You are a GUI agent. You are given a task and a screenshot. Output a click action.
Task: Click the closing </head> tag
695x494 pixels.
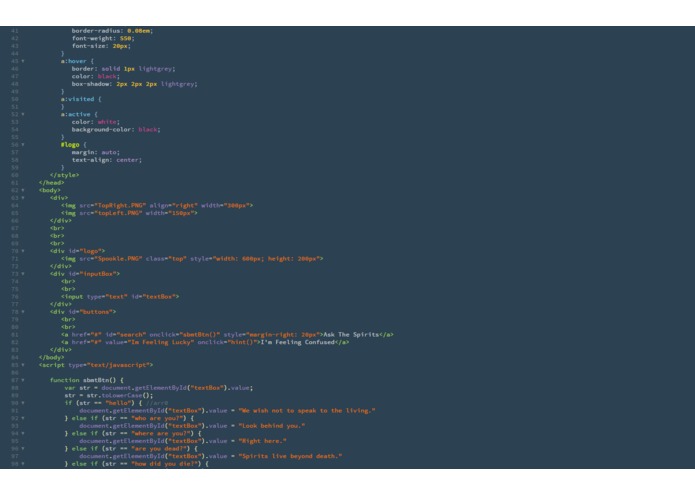[51, 183]
